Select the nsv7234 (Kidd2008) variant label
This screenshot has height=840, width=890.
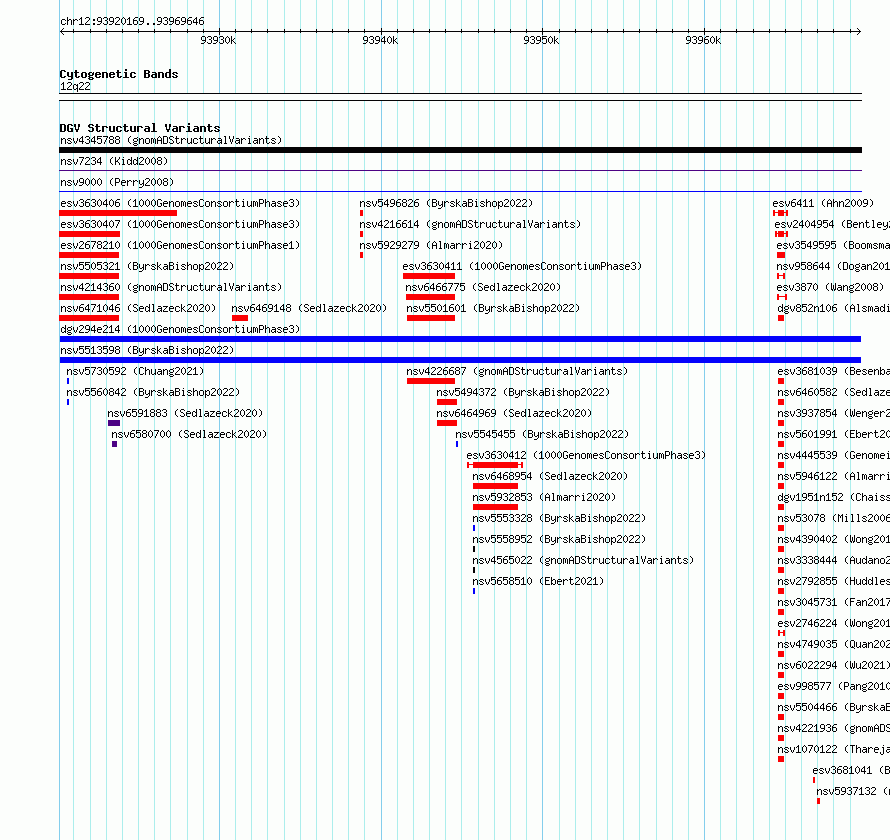[x=114, y=161]
